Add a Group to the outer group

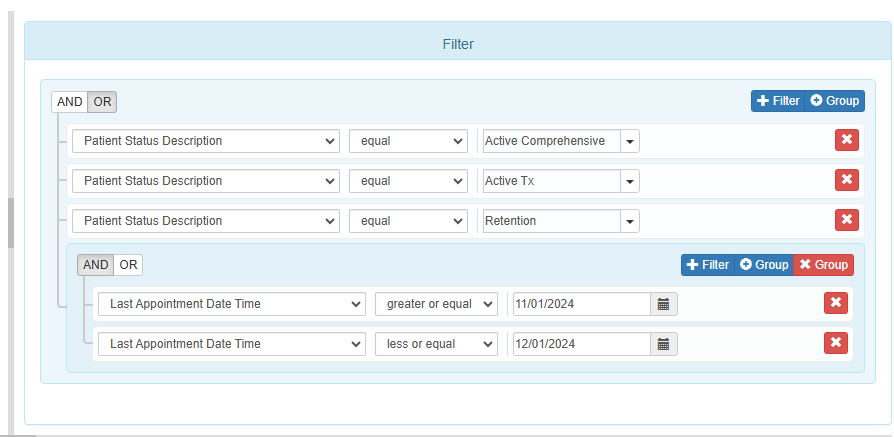pyautogui.click(x=835, y=101)
